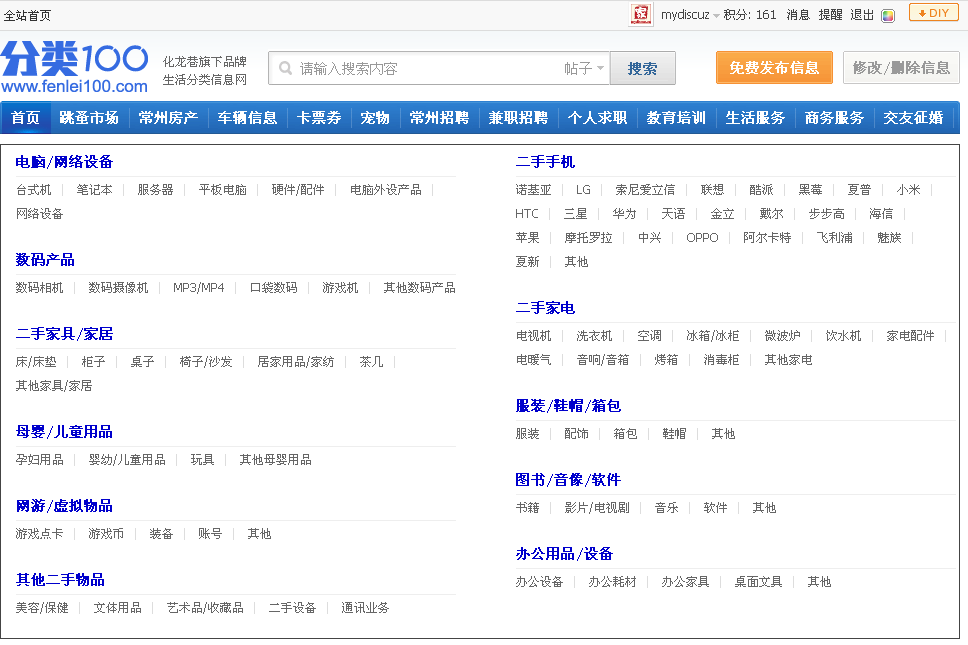Click the 玩具 link
This screenshot has width=968, height=645.
point(202,460)
